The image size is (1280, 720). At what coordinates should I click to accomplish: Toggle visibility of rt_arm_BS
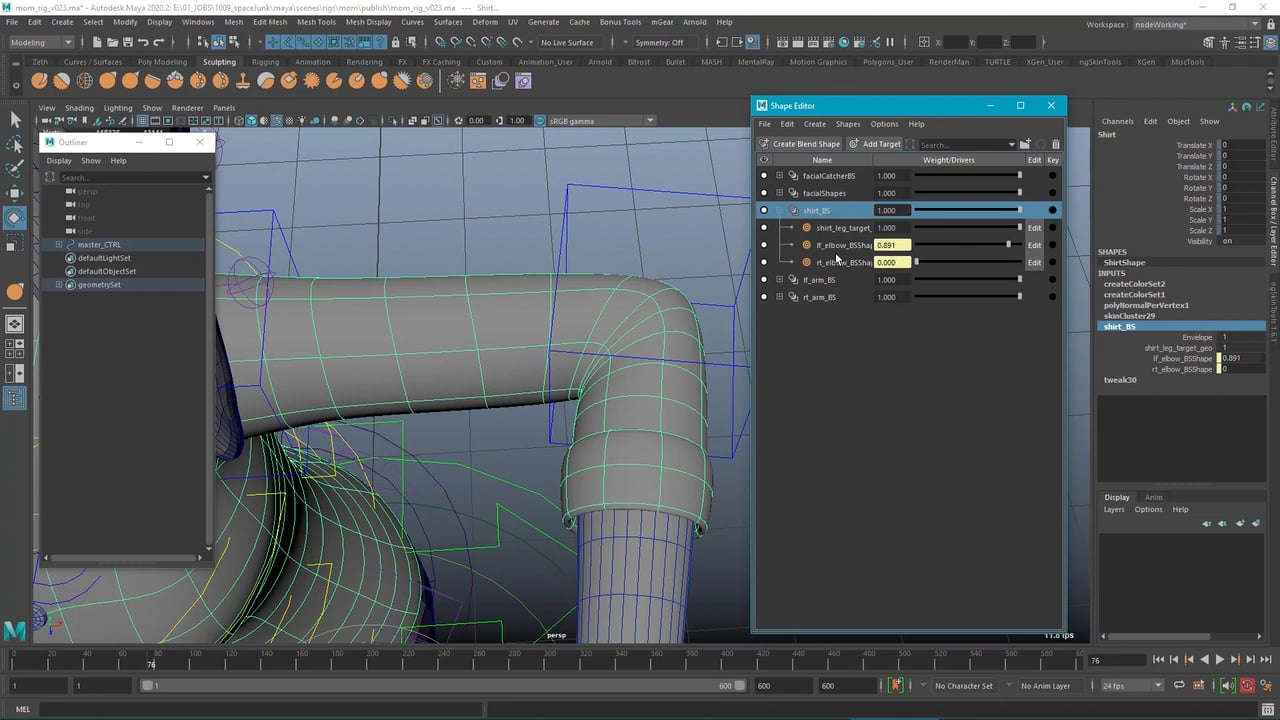(764, 297)
